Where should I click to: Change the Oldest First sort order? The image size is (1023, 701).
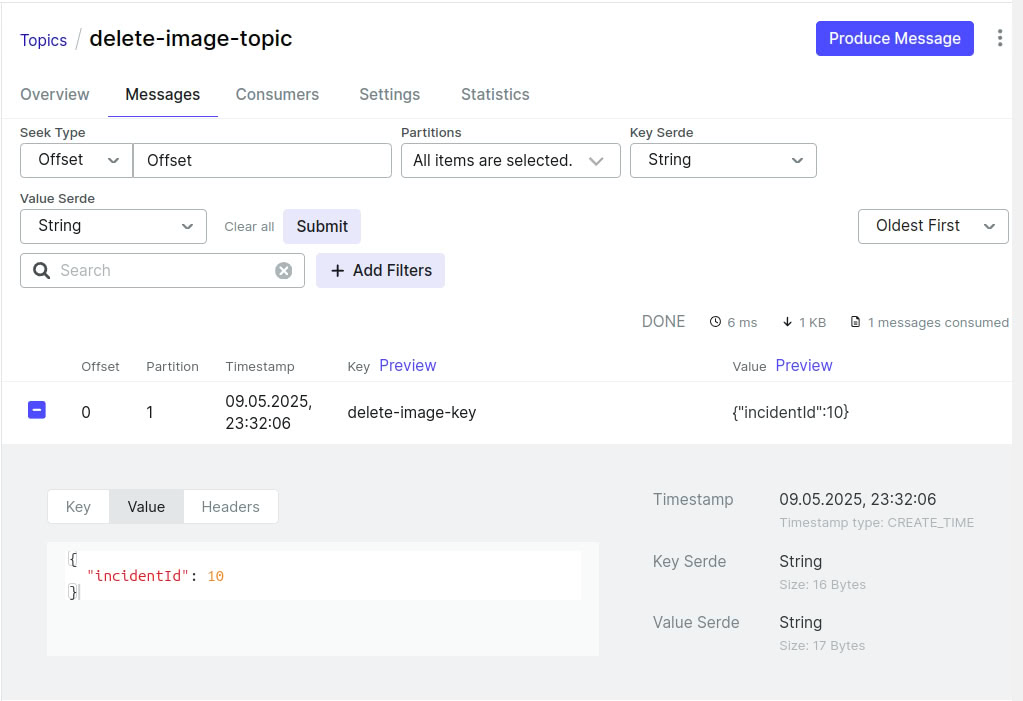point(933,226)
